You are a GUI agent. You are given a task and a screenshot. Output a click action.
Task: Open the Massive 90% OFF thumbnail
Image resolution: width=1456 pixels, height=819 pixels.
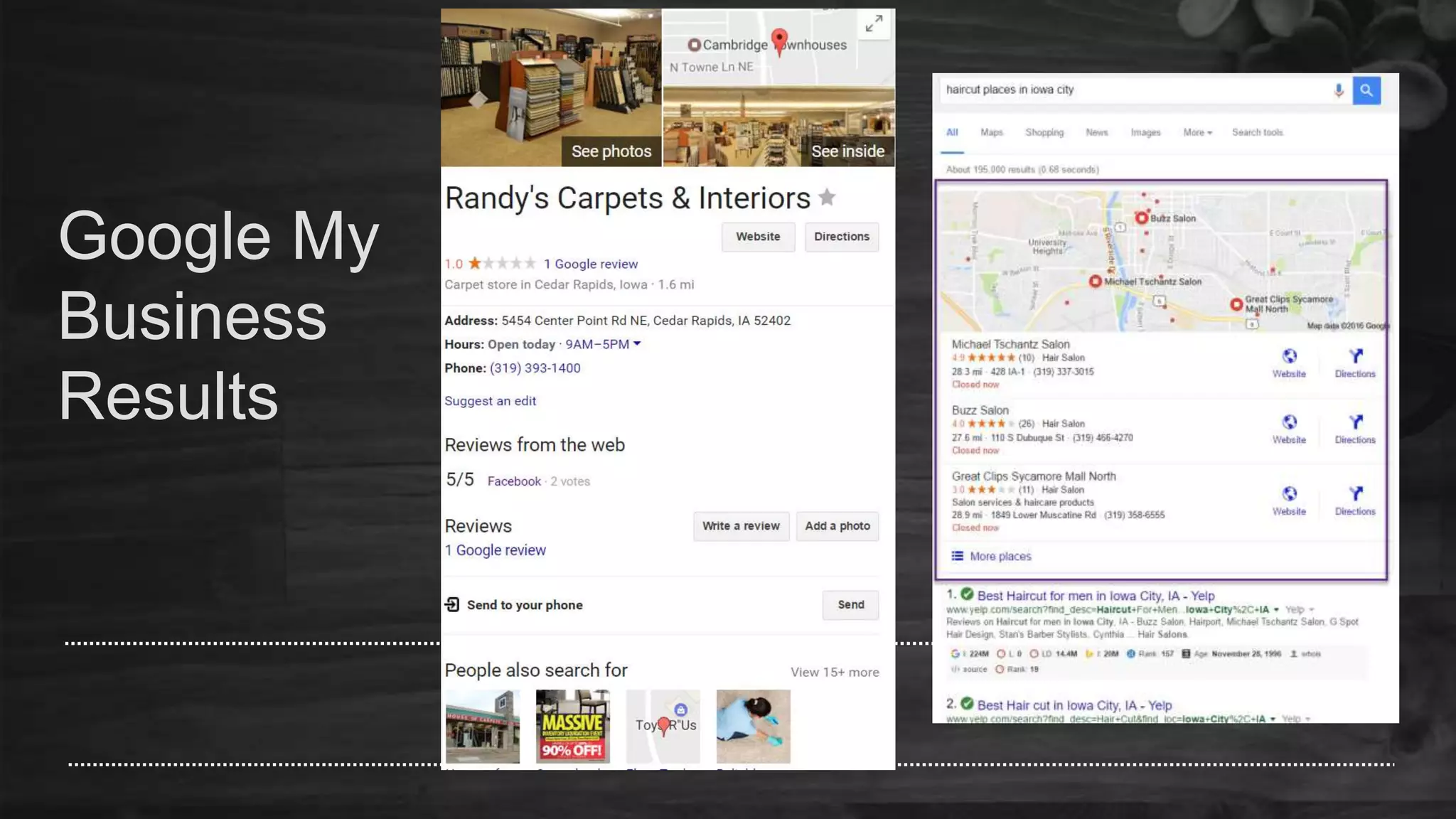[x=572, y=726]
